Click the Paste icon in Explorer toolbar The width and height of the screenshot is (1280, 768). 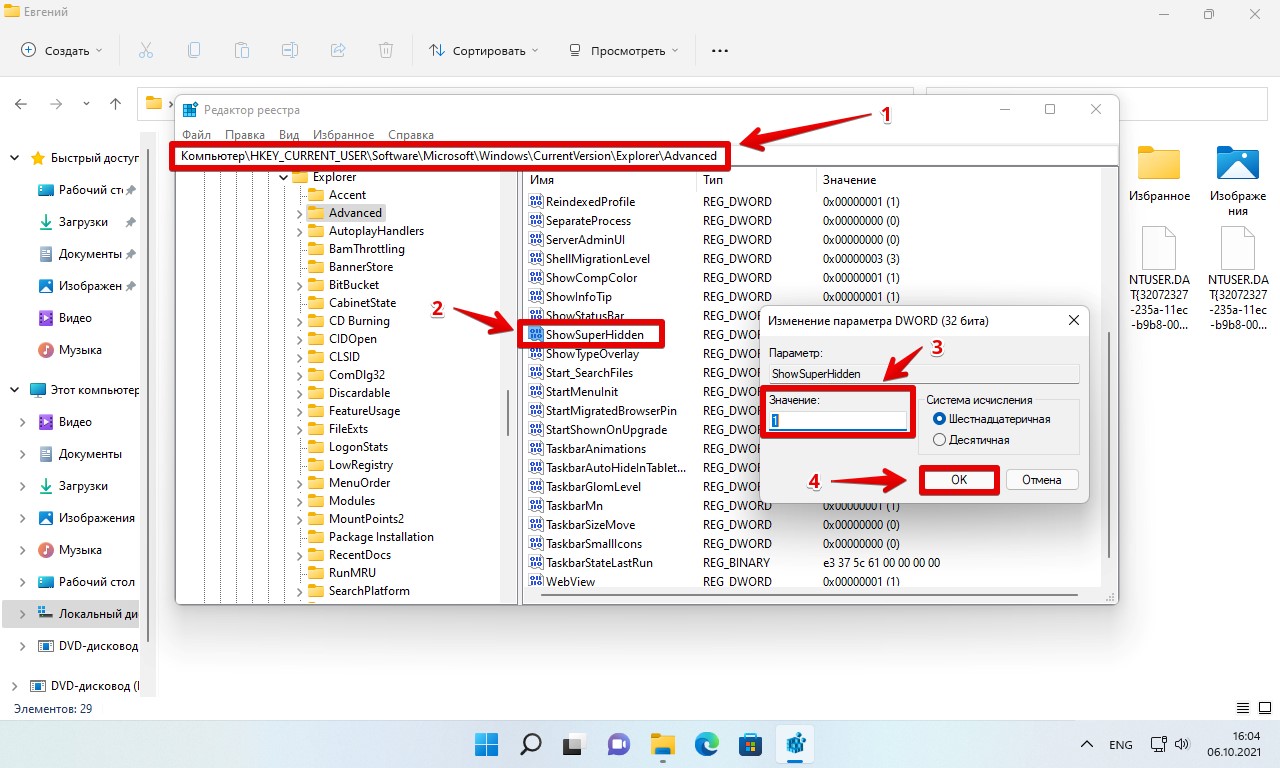tap(242, 50)
